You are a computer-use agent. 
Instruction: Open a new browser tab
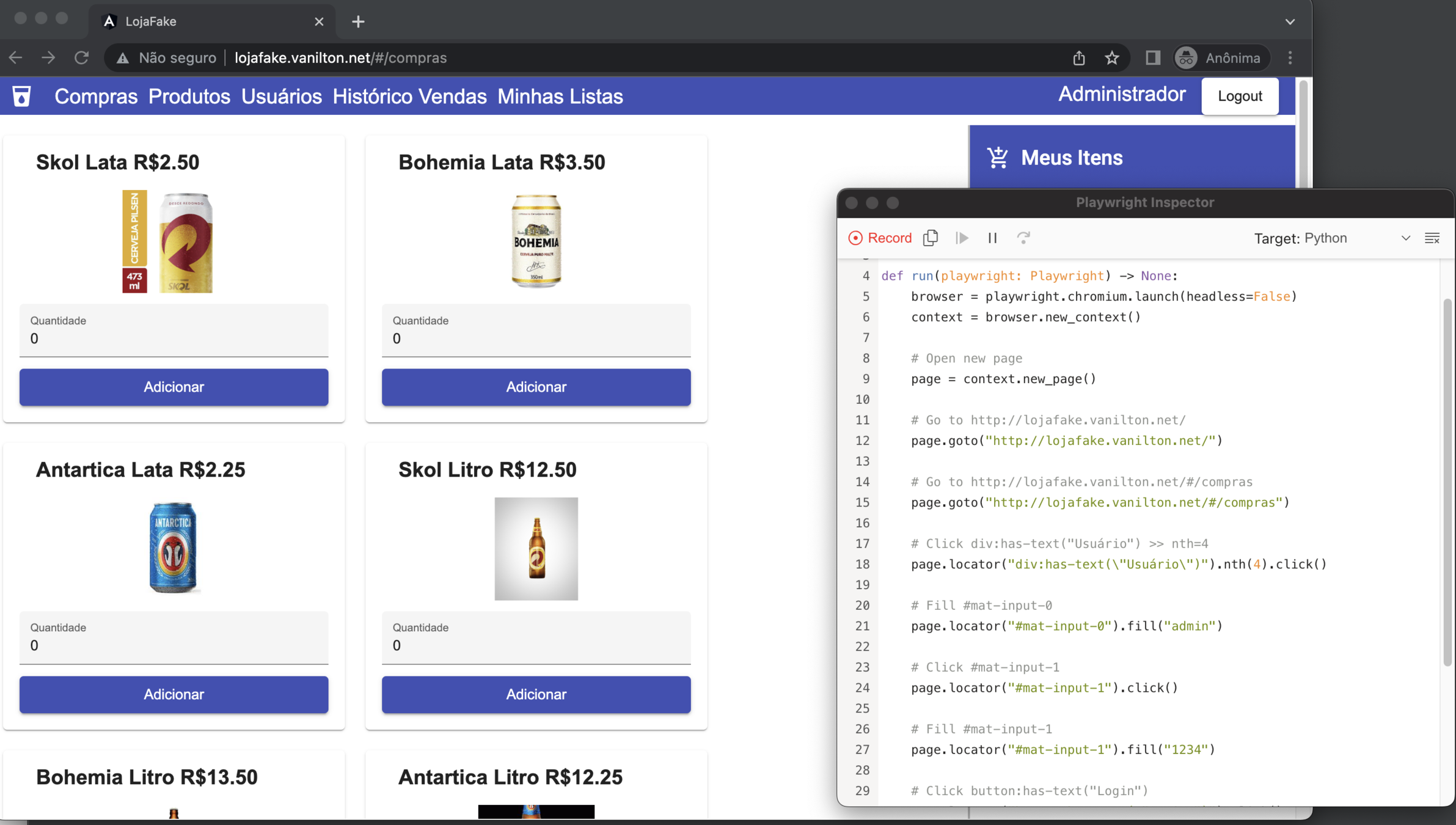(358, 21)
